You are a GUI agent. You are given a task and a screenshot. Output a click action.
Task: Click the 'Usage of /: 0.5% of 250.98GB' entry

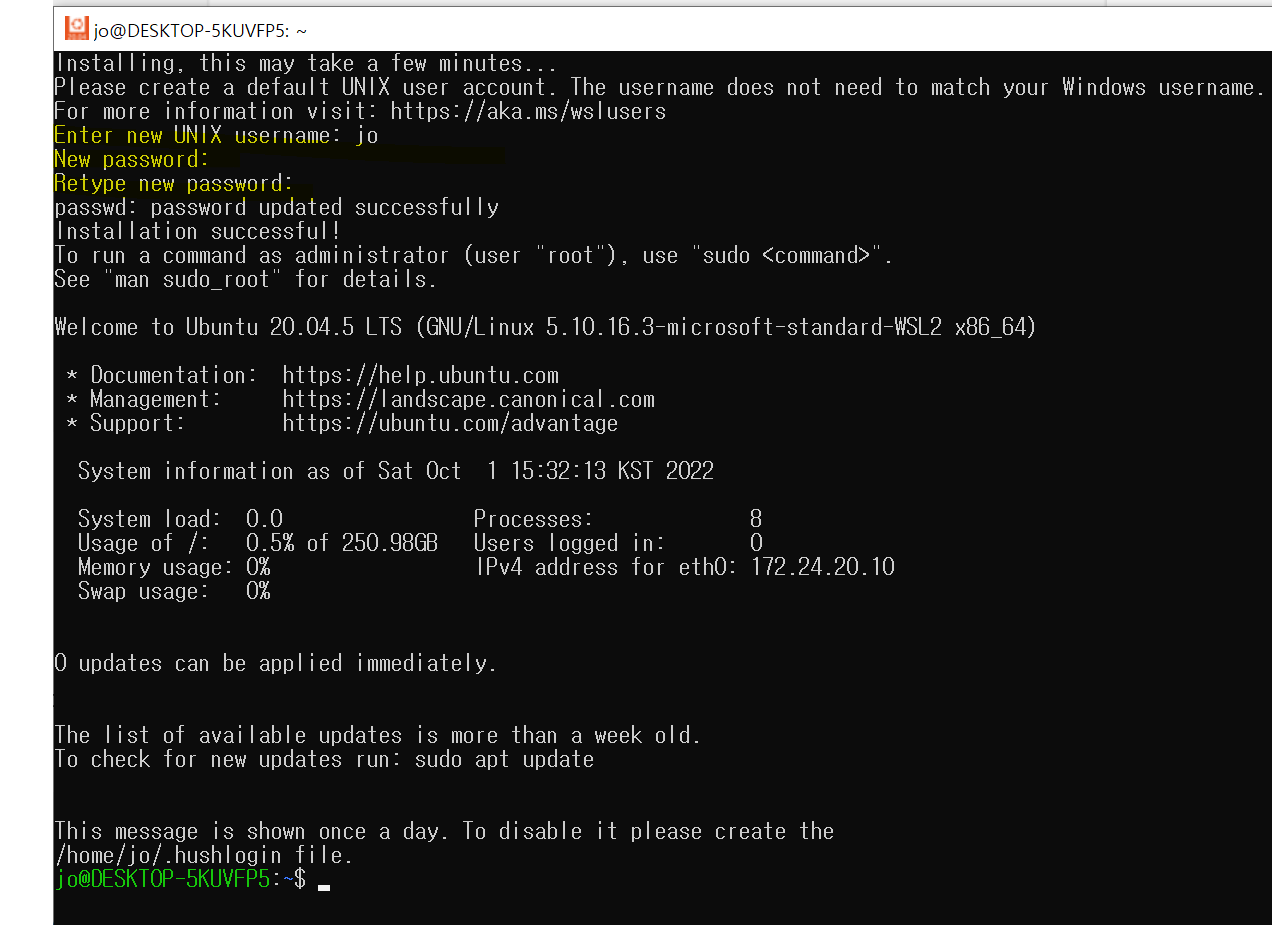pyautogui.click(x=258, y=543)
